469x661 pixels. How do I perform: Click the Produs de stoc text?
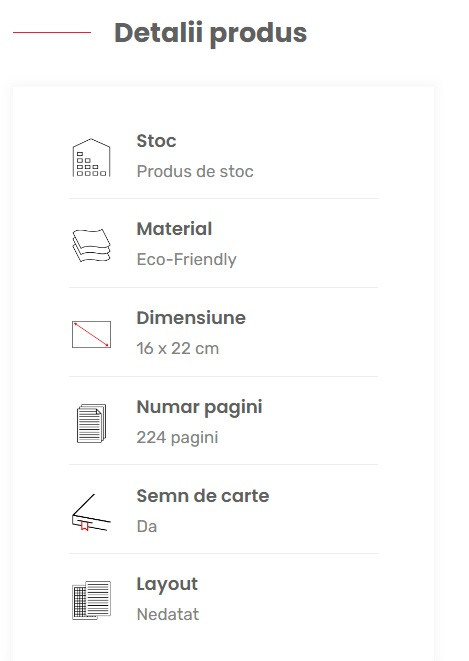pos(195,172)
